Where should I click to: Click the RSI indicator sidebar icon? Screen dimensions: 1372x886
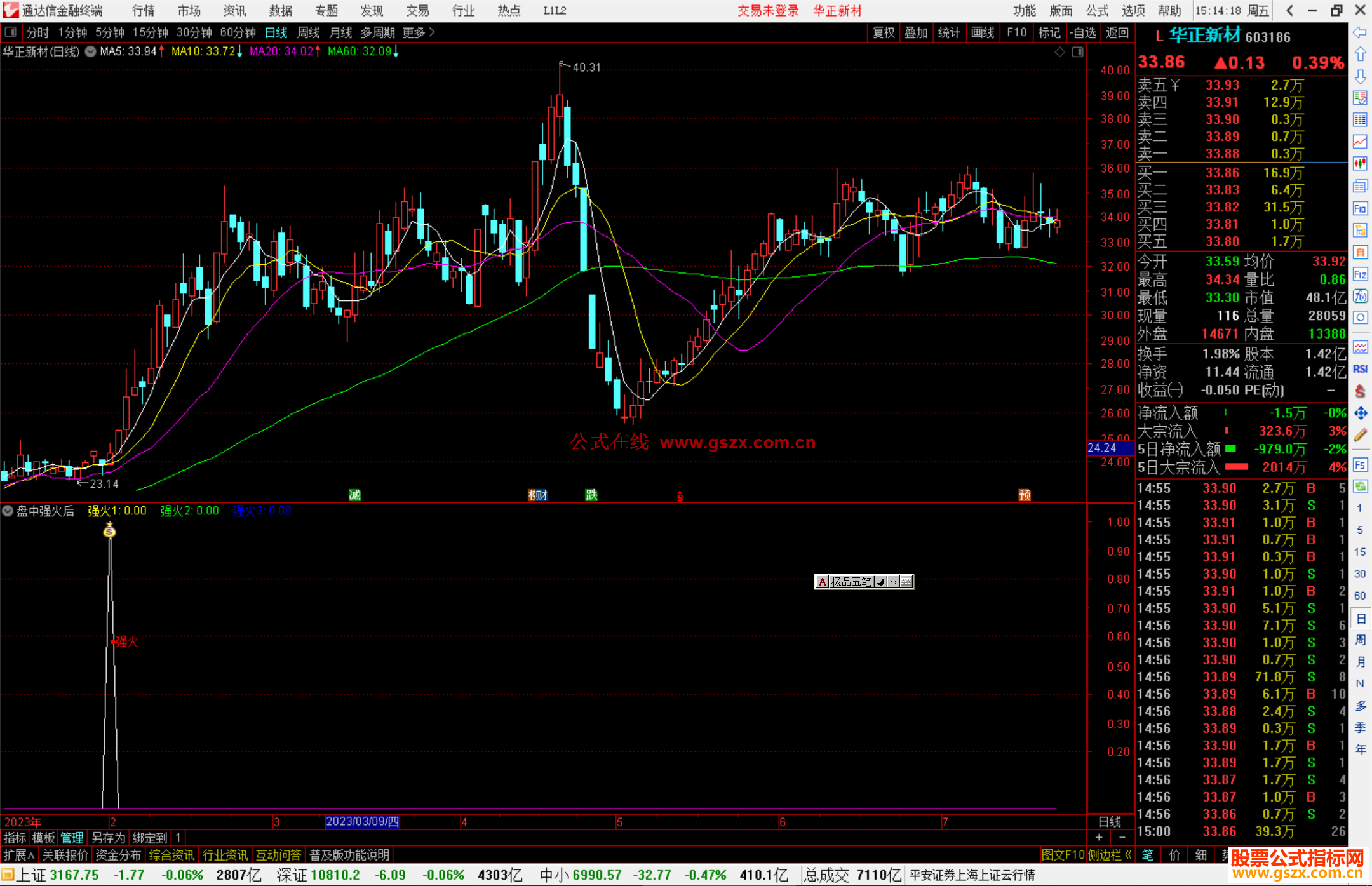click(x=1360, y=369)
